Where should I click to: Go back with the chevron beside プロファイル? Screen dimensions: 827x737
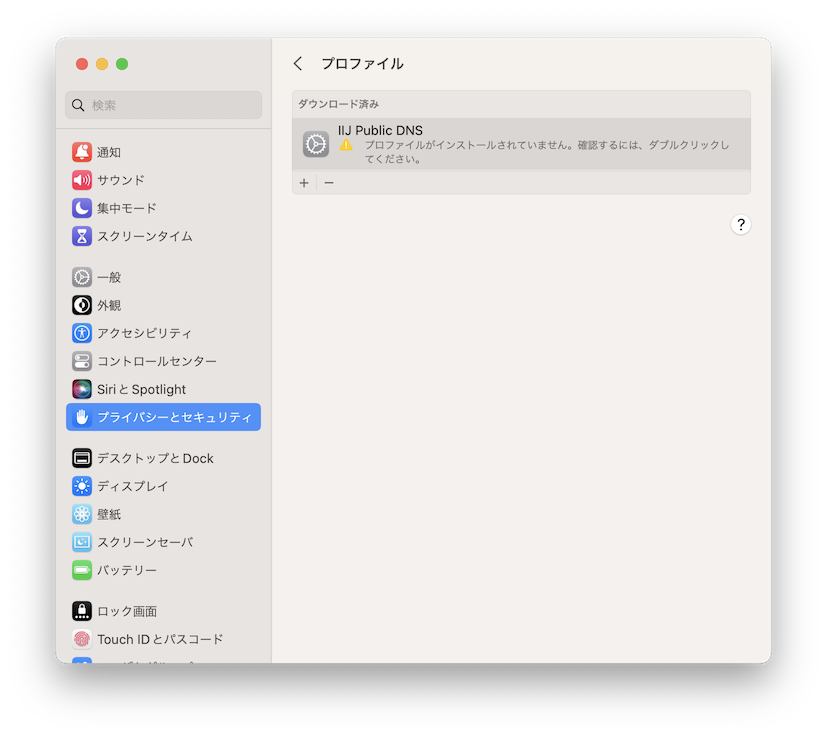(x=298, y=64)
